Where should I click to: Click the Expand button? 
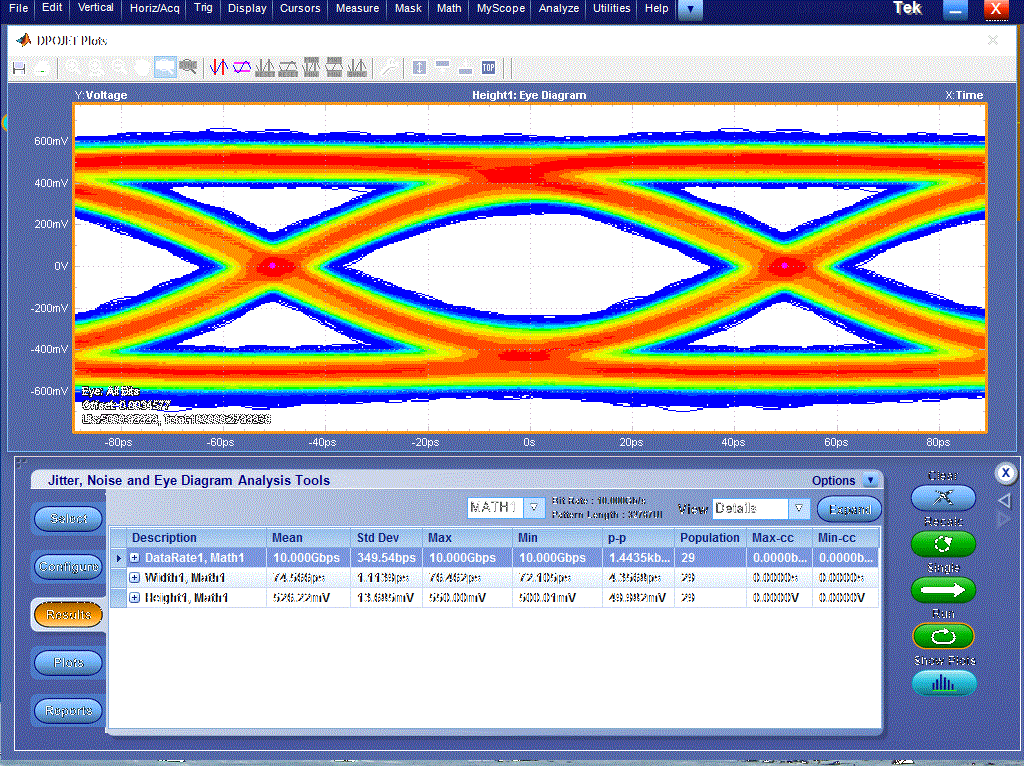(850, 509)
